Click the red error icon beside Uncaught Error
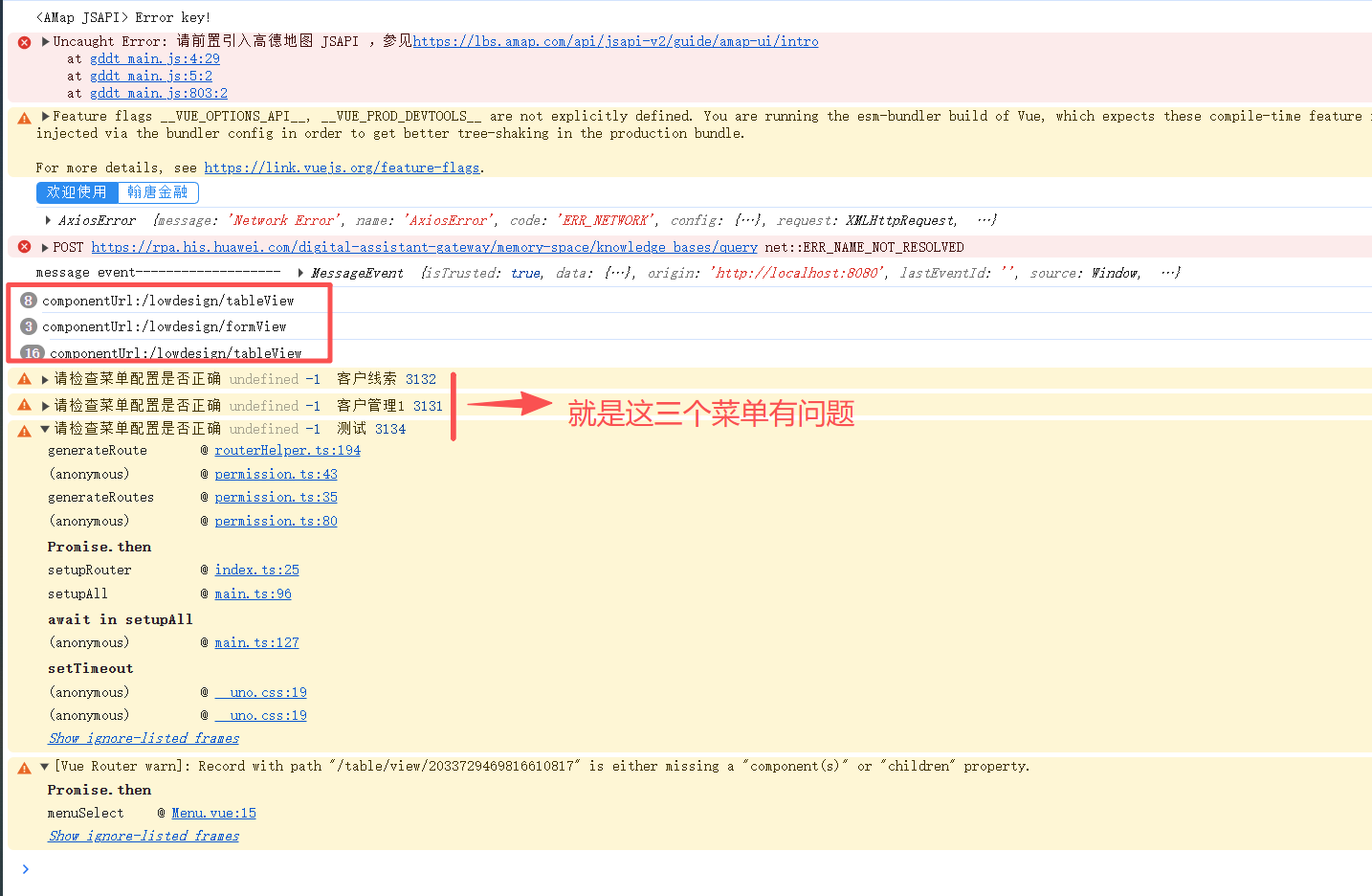 25,42
